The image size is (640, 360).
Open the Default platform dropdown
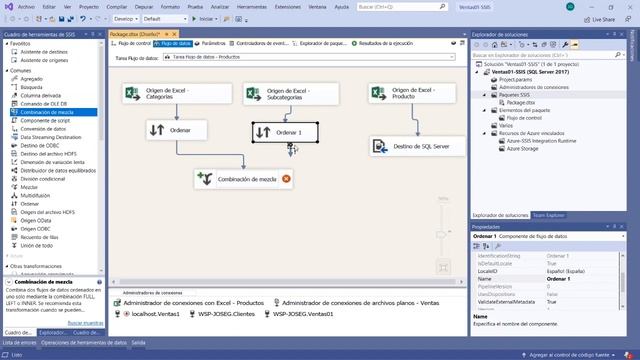coord(165,19)
